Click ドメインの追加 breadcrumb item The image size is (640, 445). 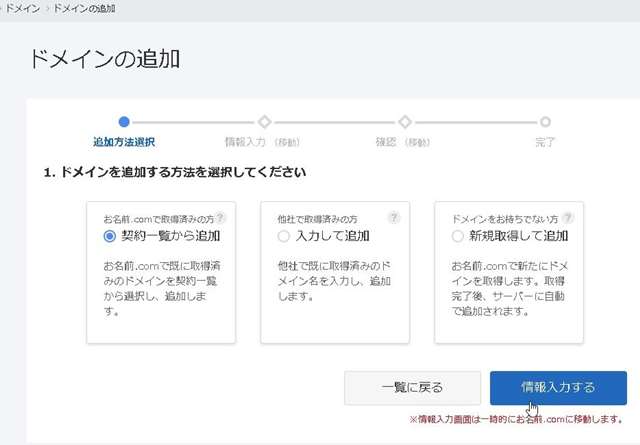tap(83, 8)
